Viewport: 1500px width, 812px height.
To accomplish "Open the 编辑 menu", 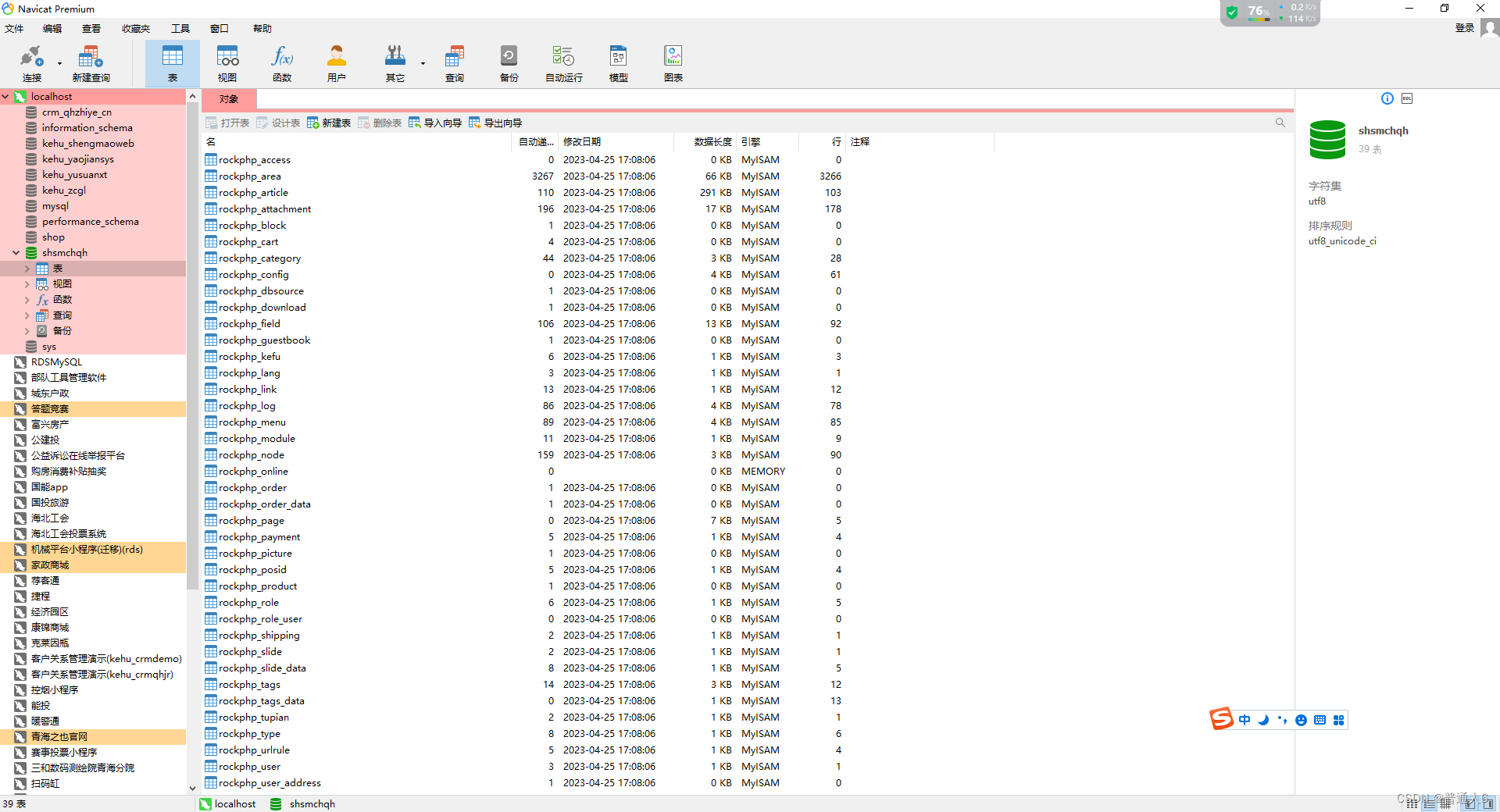I will click(x=52, y=28).
